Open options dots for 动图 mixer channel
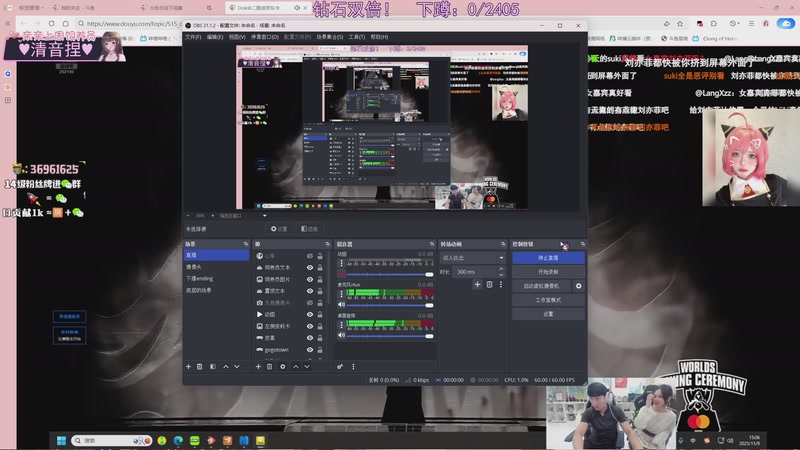Screen dimensions: 800x450 (341, 263)
